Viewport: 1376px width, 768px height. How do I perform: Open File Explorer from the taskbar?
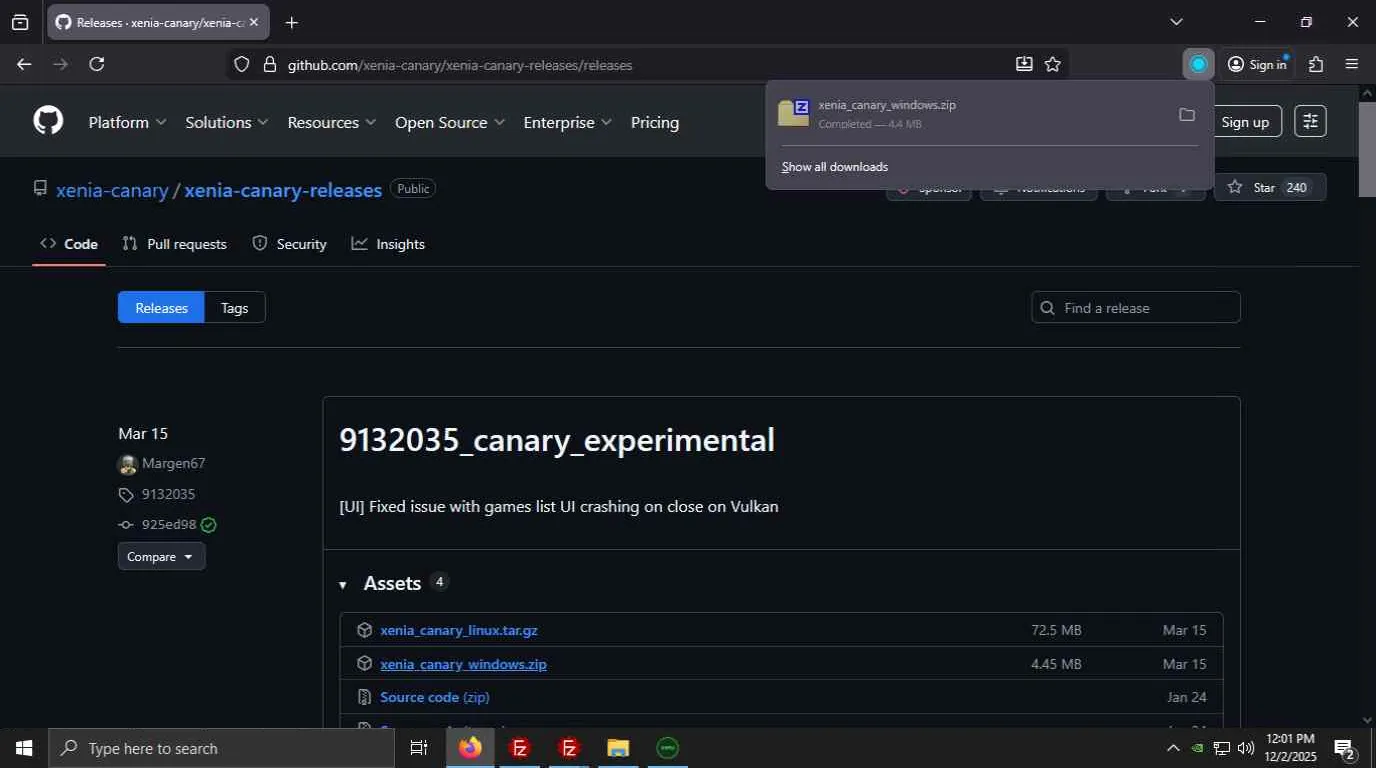point(618,748)
